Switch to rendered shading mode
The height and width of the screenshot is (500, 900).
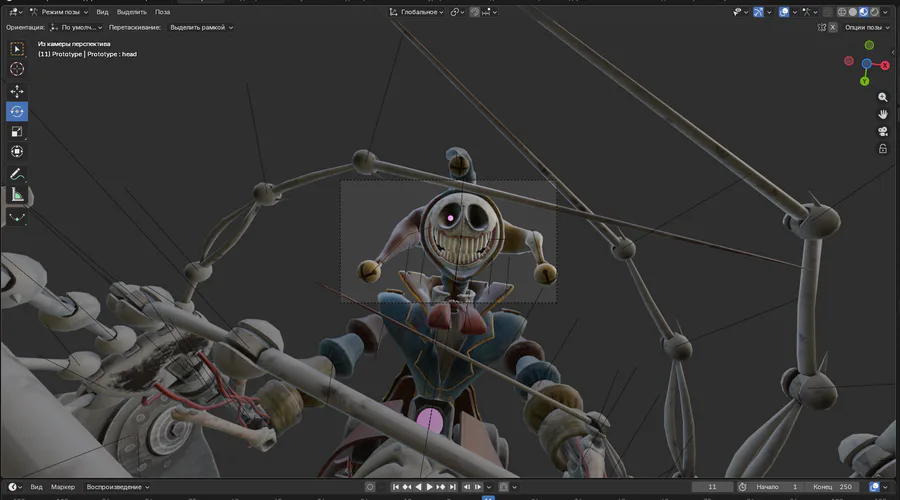pyautogui.click(x=874, y=11)
